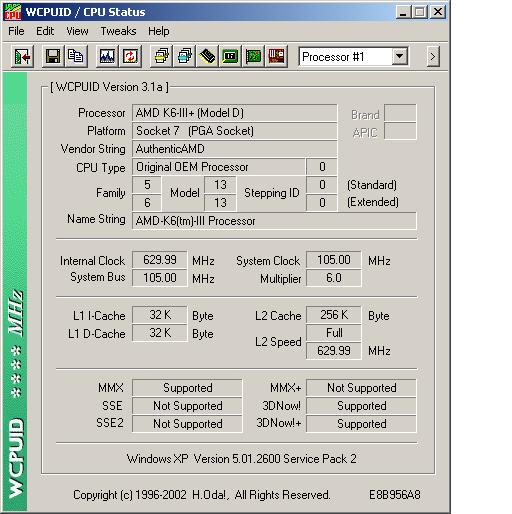Click the Exit door icon in toolbar
Viewport: 512px width, 514px height.
coord(22,57)
